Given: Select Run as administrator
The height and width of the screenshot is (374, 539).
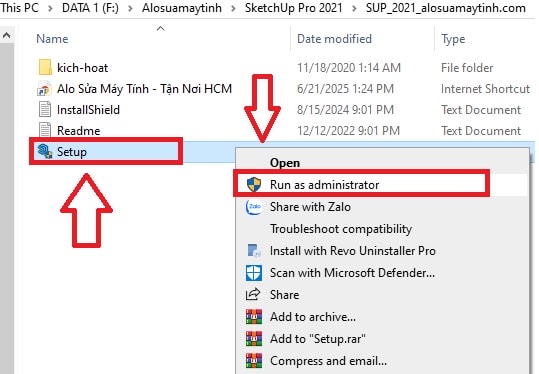Looking at the screenshot, I should click(324, 185).
